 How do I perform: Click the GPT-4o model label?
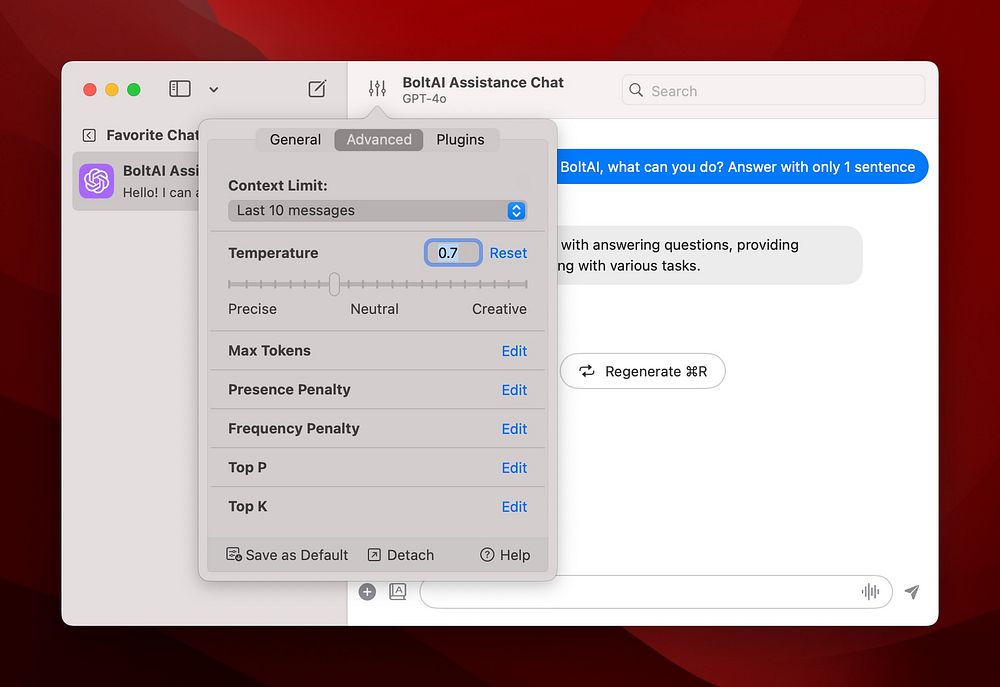coord(424,99)
